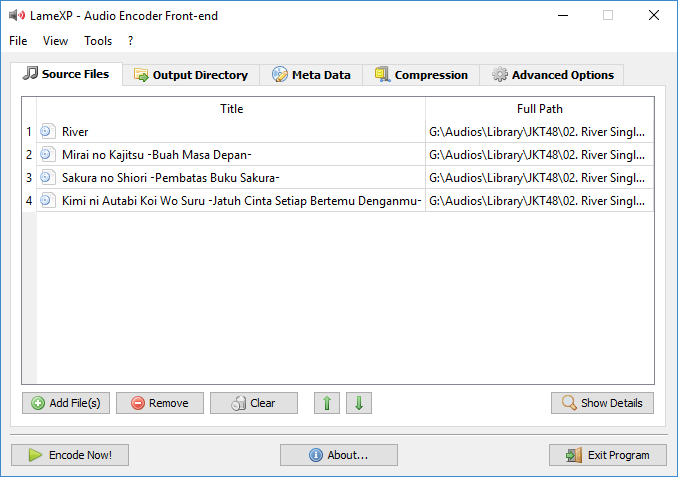Click the folder icon on Output Directory tab
Image resolution: width=678 pixels, height=477 pixels.
point(141,75)
